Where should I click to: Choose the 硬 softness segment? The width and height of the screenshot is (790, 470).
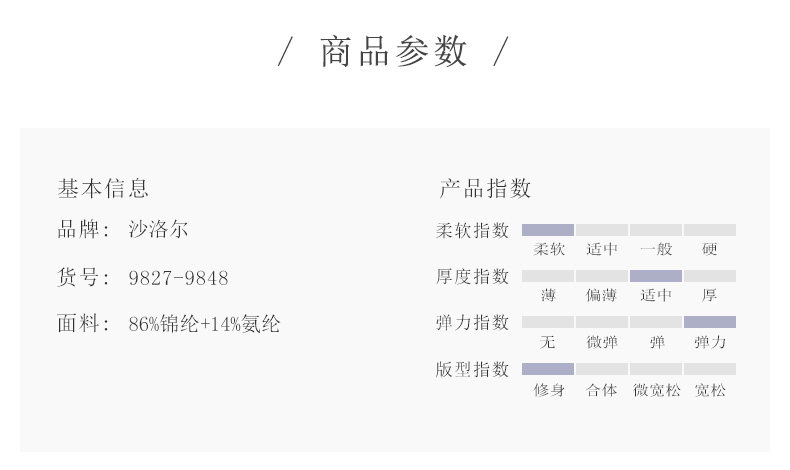coord(710,230)
